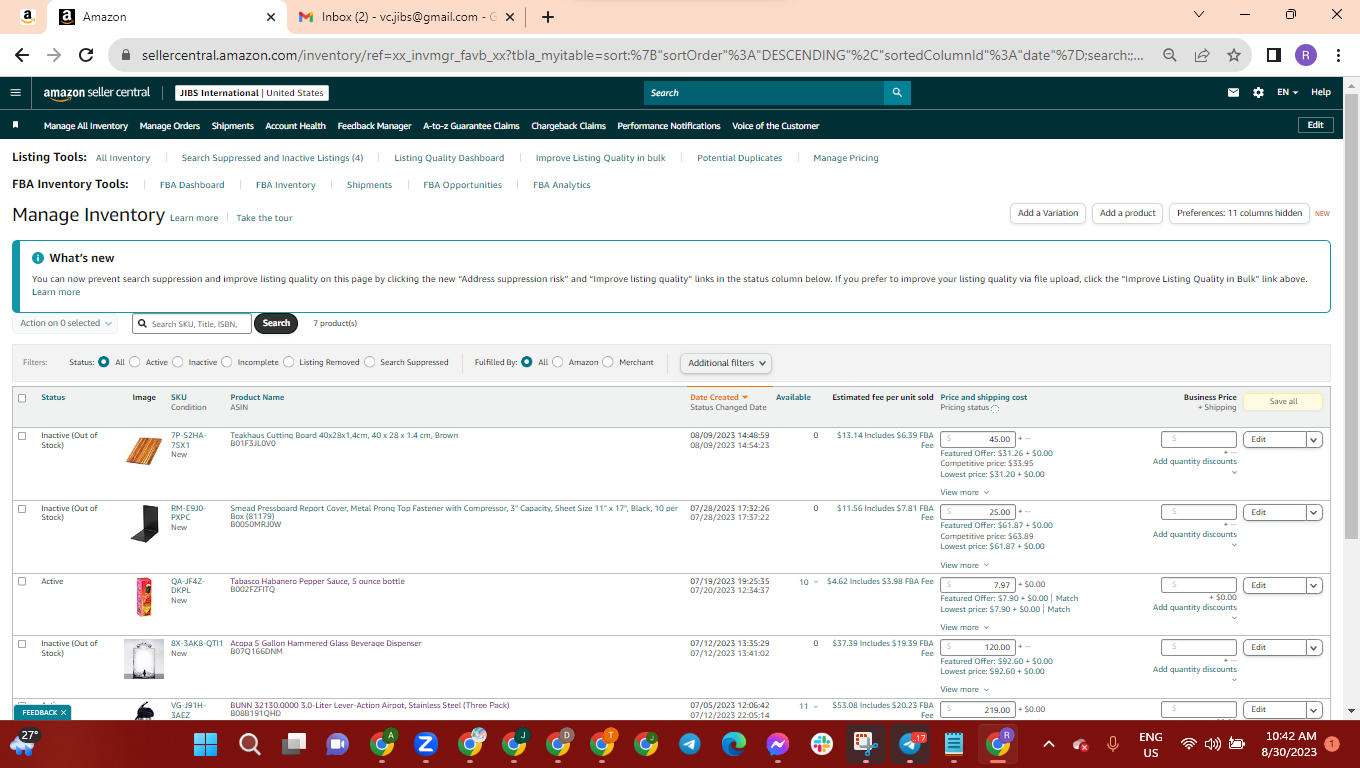Image resolution: width=1360 pixels, height=768 pixels.
Task: Open Listing Quality Dashboard
Action: point(449,158)
